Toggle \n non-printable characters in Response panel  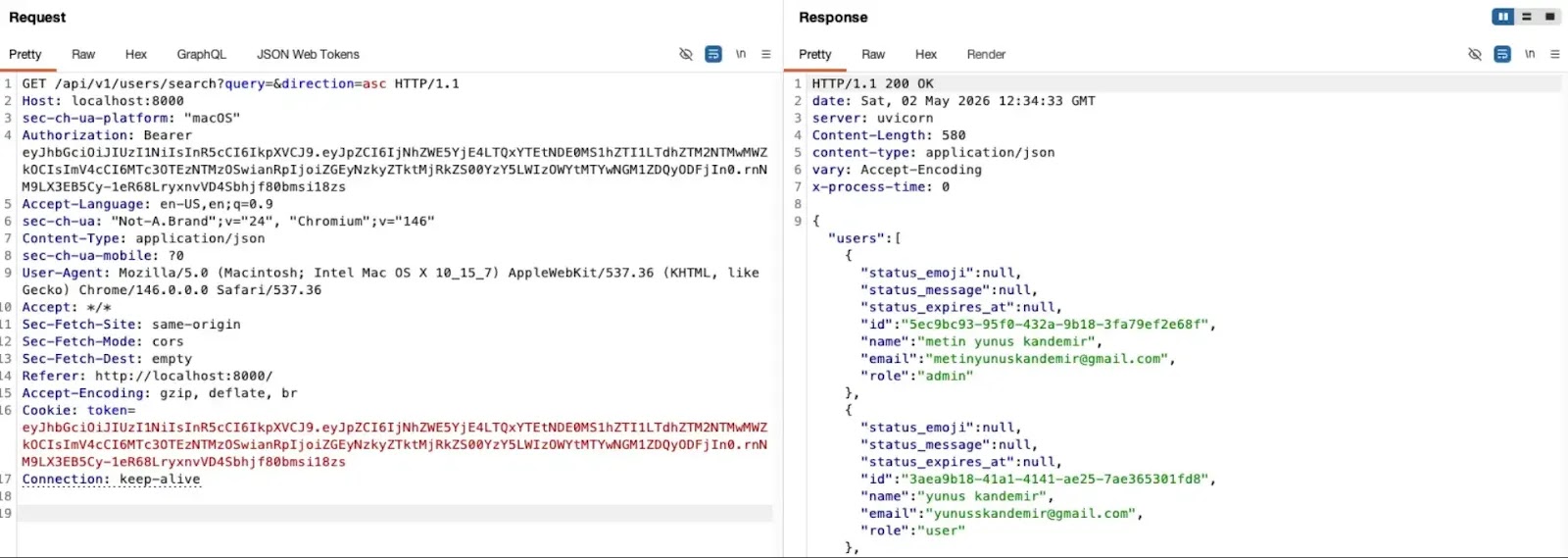[1530, 54]
